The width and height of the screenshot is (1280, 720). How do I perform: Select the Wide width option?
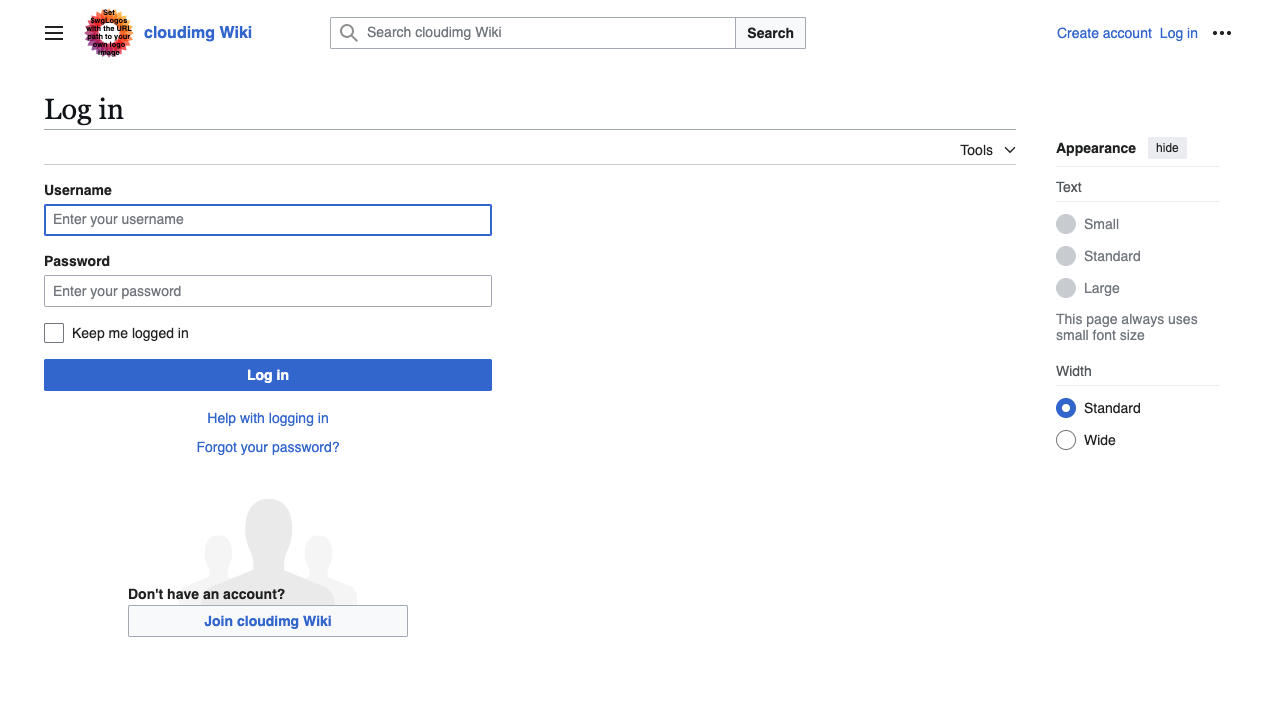click(x=1066, y=440)
